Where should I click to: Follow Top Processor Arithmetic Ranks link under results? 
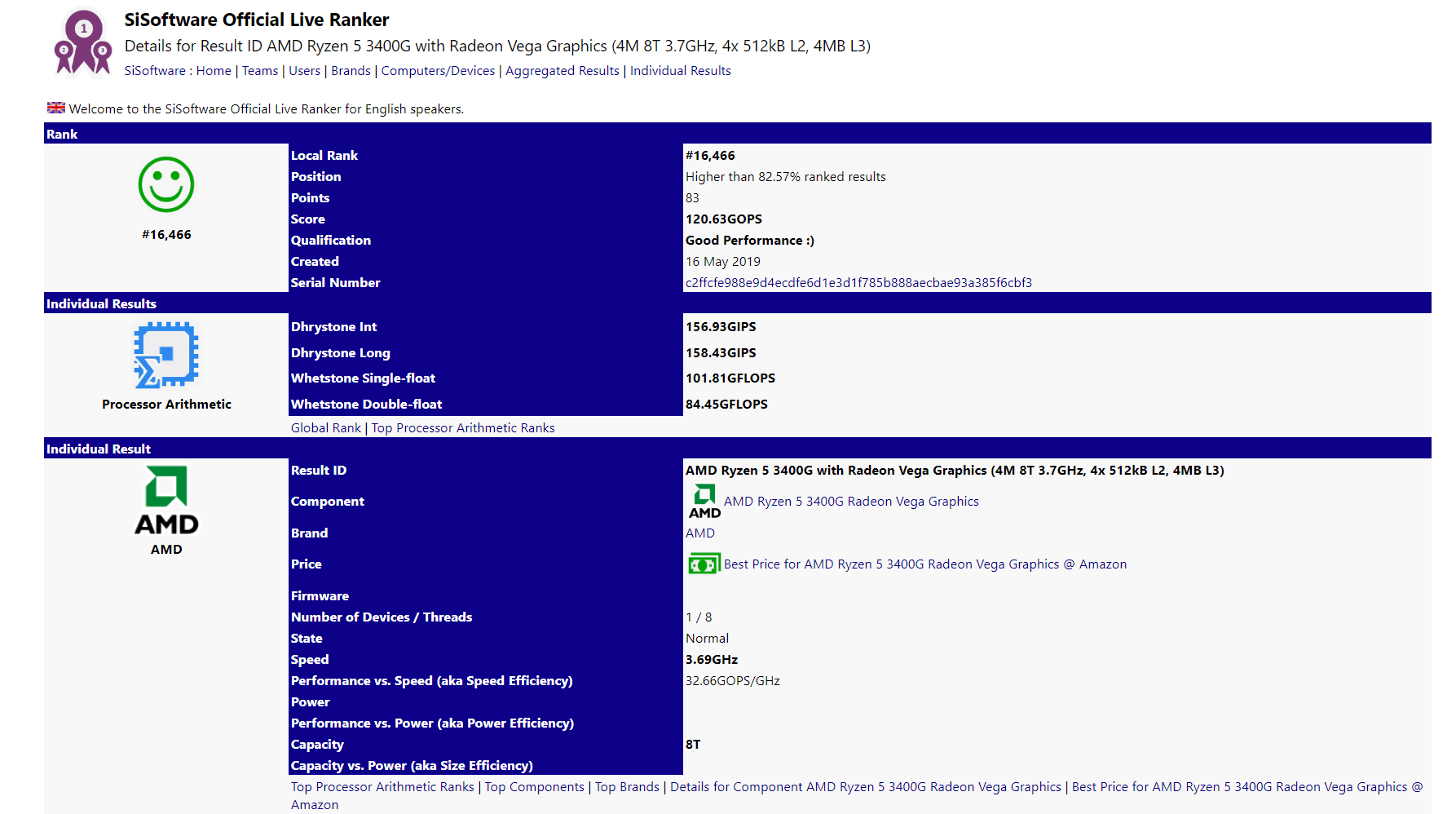pyautogui.click(x=463, y=428)
